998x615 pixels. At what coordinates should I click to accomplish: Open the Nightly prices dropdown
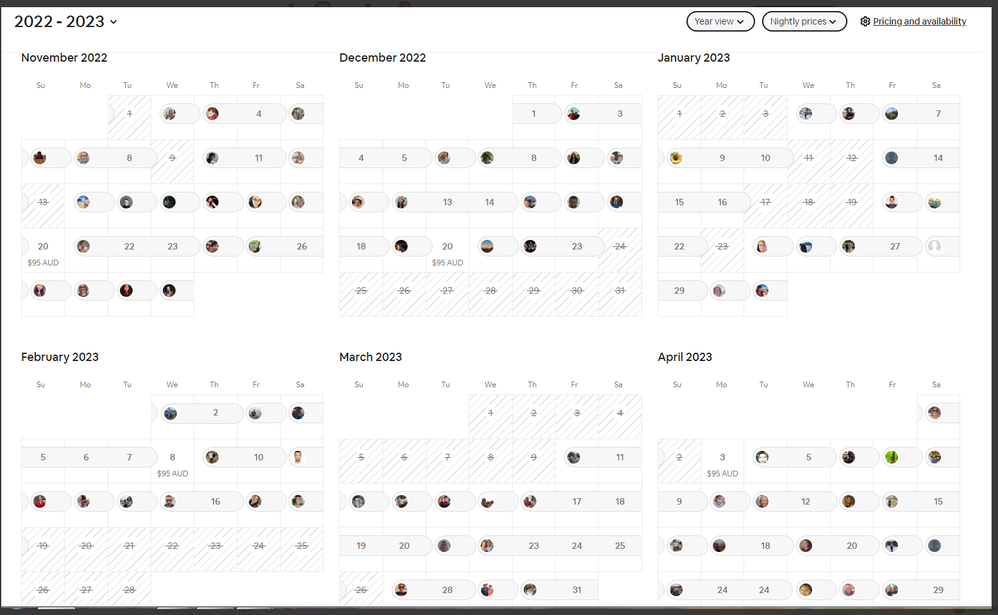pyautogui.click(x=804, y=21)
